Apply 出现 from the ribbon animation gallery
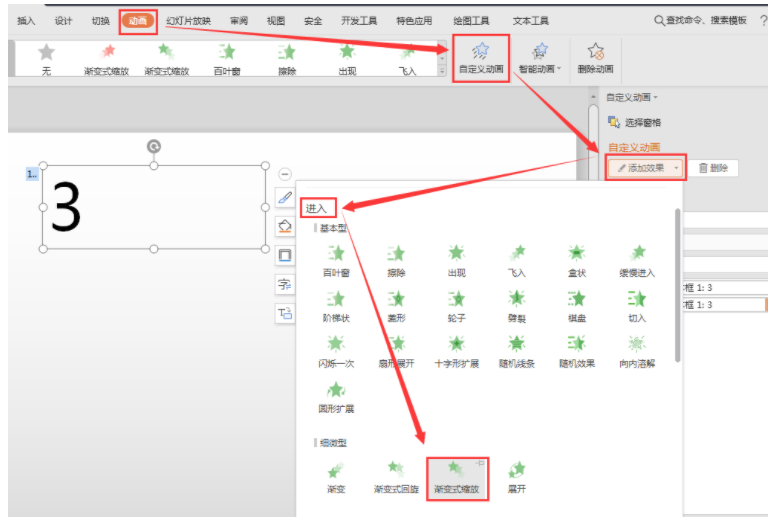Image resolution: width=772 pixels, height=523 pixels. pos(347,59)
